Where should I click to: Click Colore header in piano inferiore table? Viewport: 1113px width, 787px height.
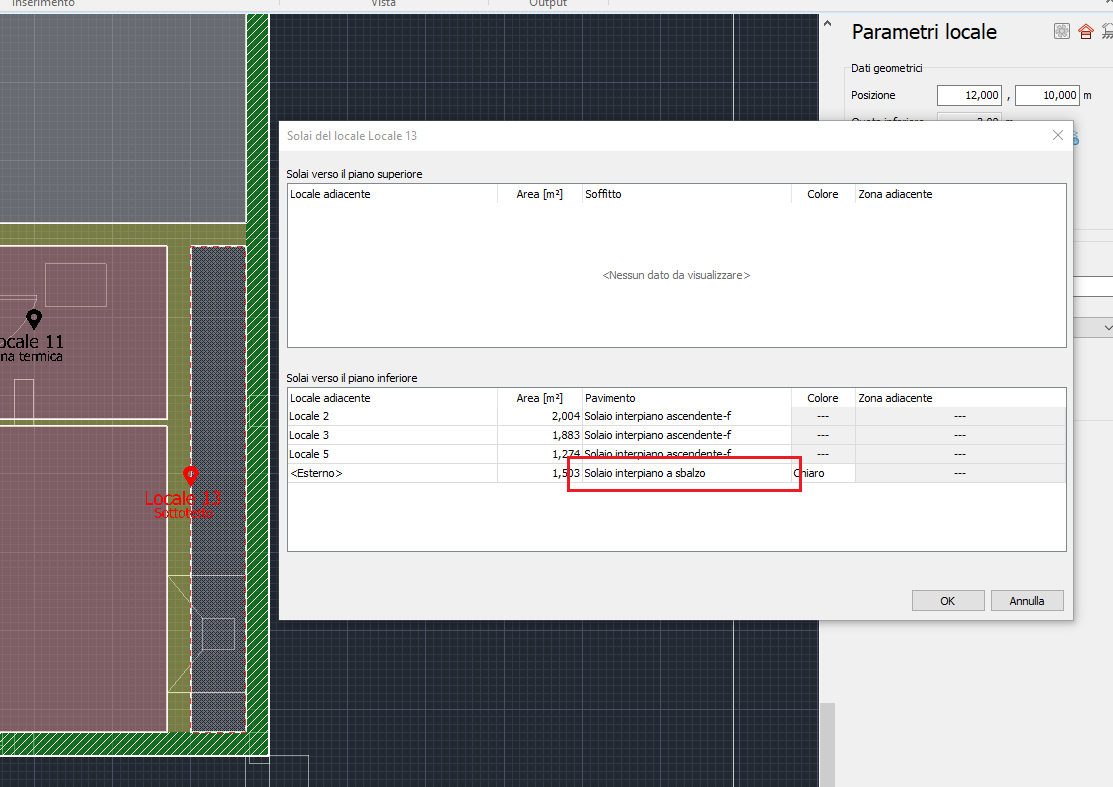(823, 398)
